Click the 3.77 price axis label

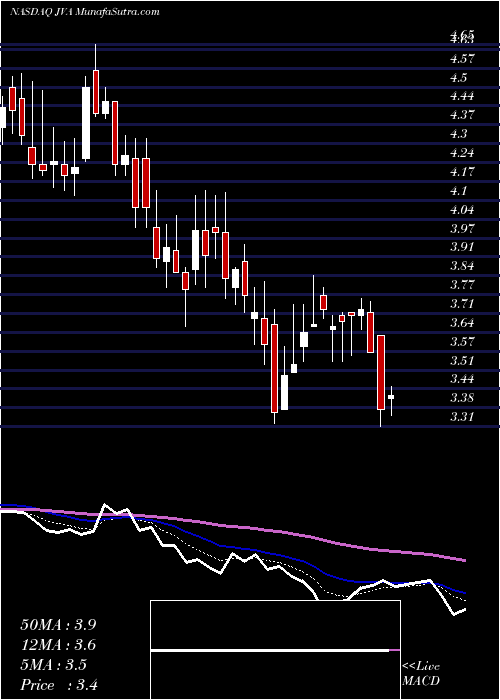pos(462,285)
